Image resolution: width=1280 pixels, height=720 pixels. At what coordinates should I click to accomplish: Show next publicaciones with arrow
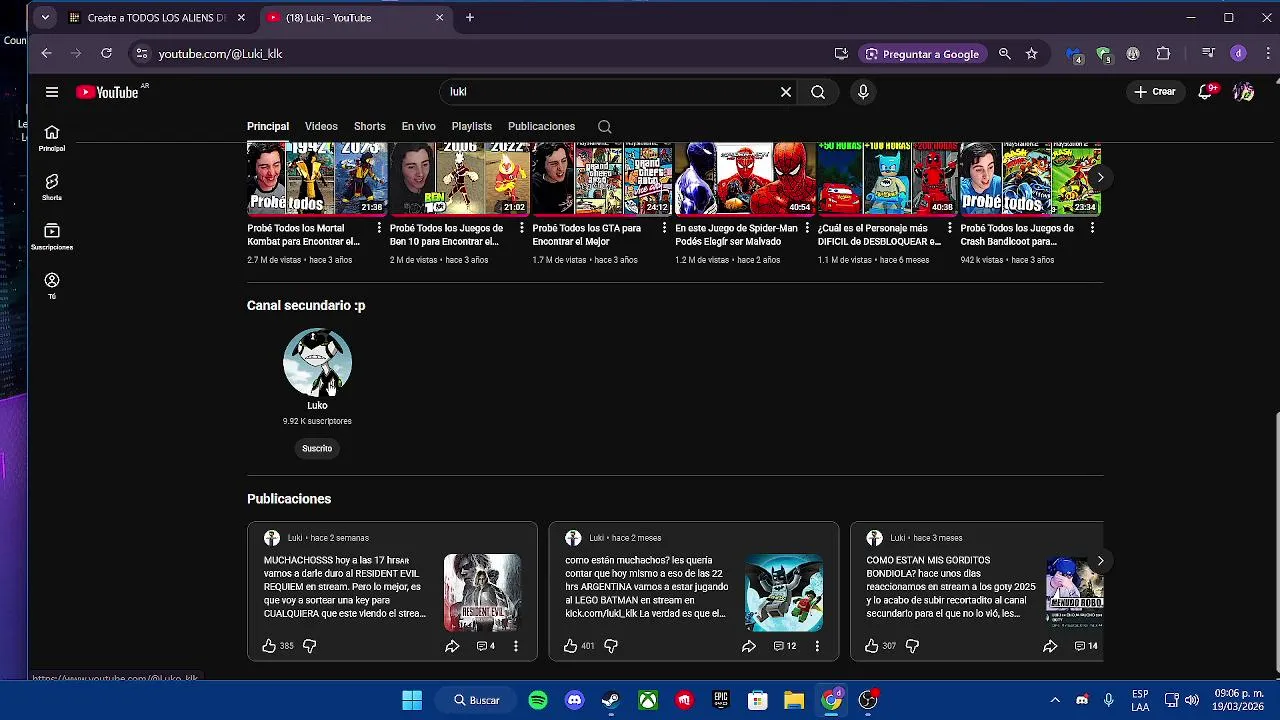[1100, 561]
